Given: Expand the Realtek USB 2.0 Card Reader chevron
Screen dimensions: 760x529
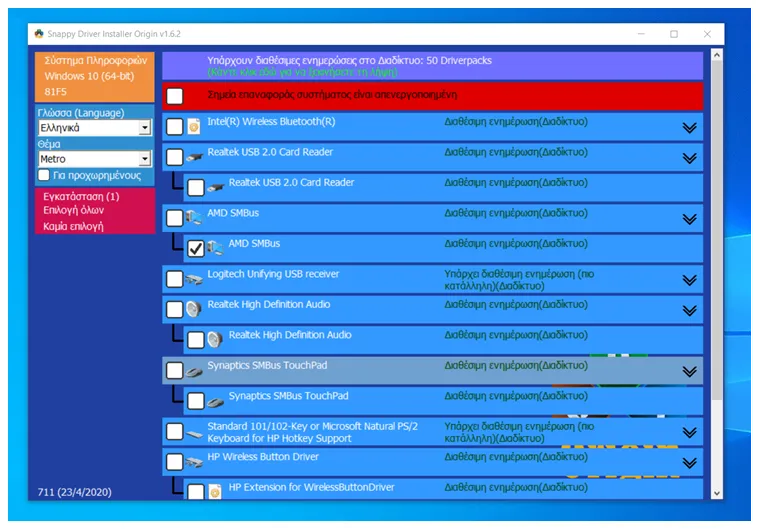Looking at the screenshot, I should [689, 158].
